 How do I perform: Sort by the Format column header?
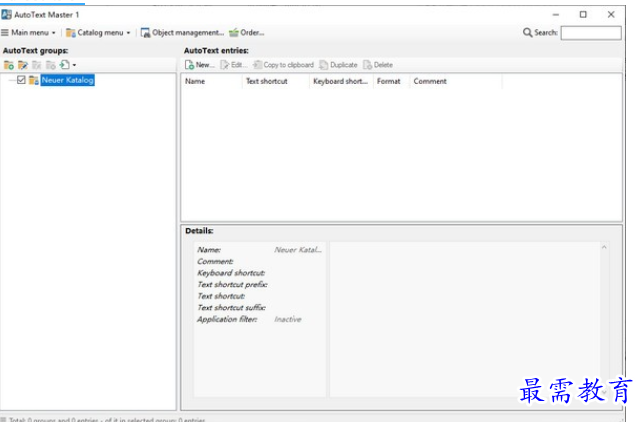pos(391,81)
